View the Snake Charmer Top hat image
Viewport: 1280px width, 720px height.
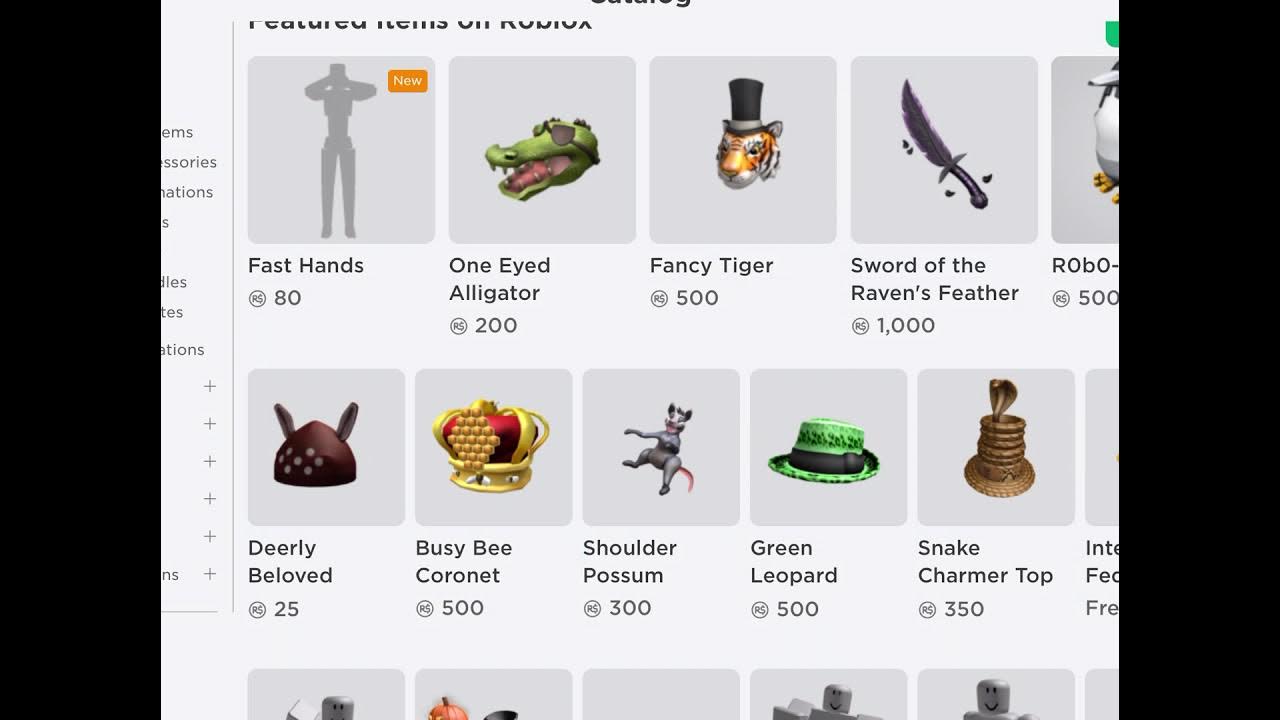click(x=996, y=447)
